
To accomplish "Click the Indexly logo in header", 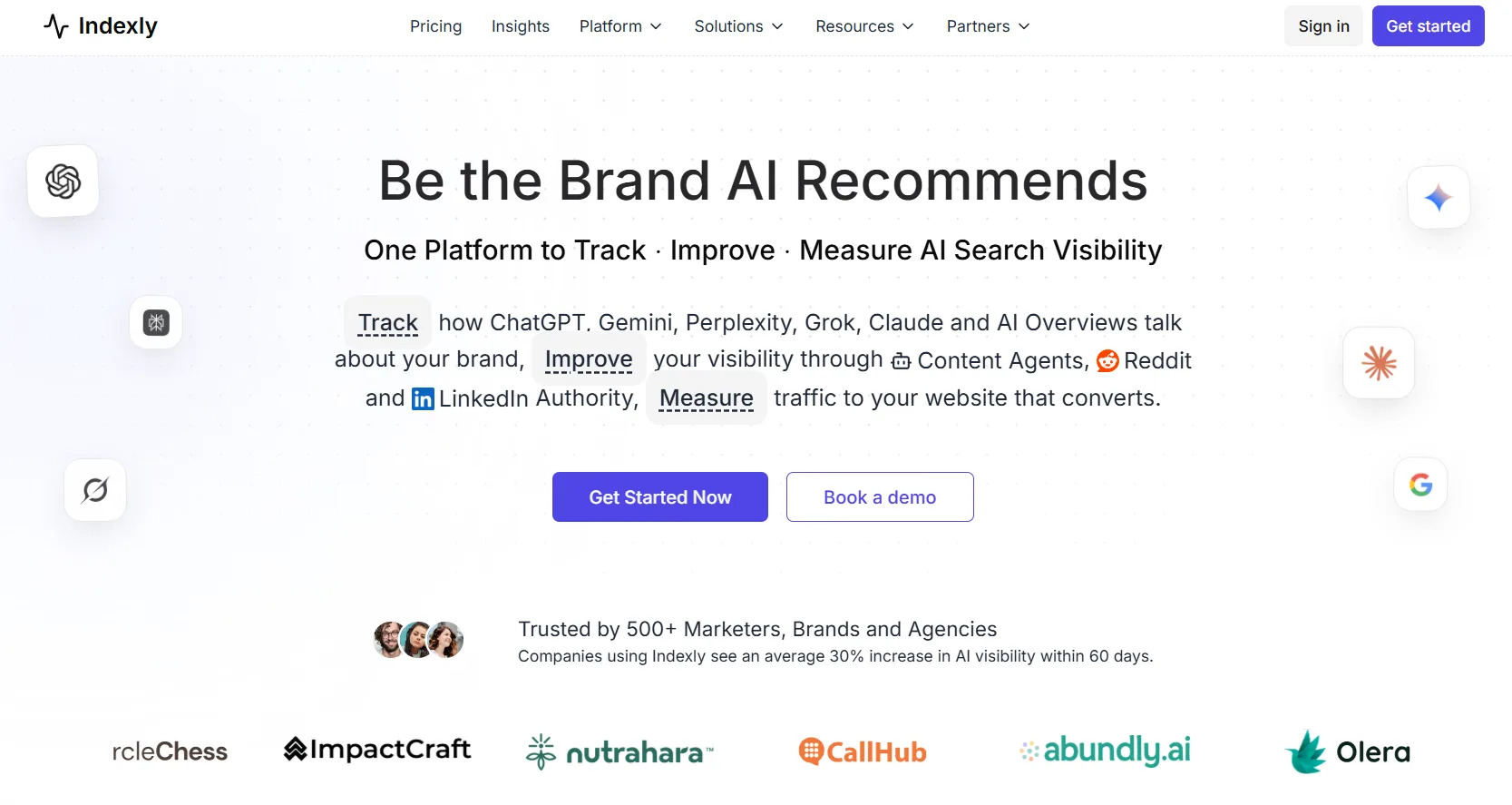I will pyautogui.click(x=101, y=26).
